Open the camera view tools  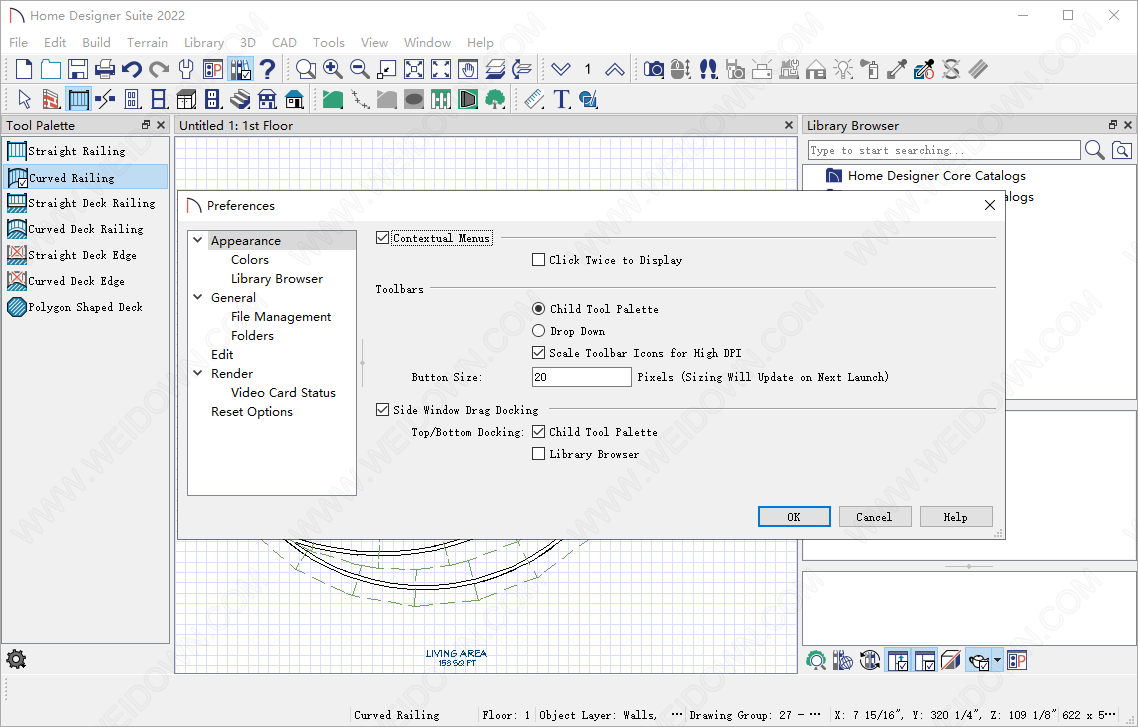coord(654,70)
